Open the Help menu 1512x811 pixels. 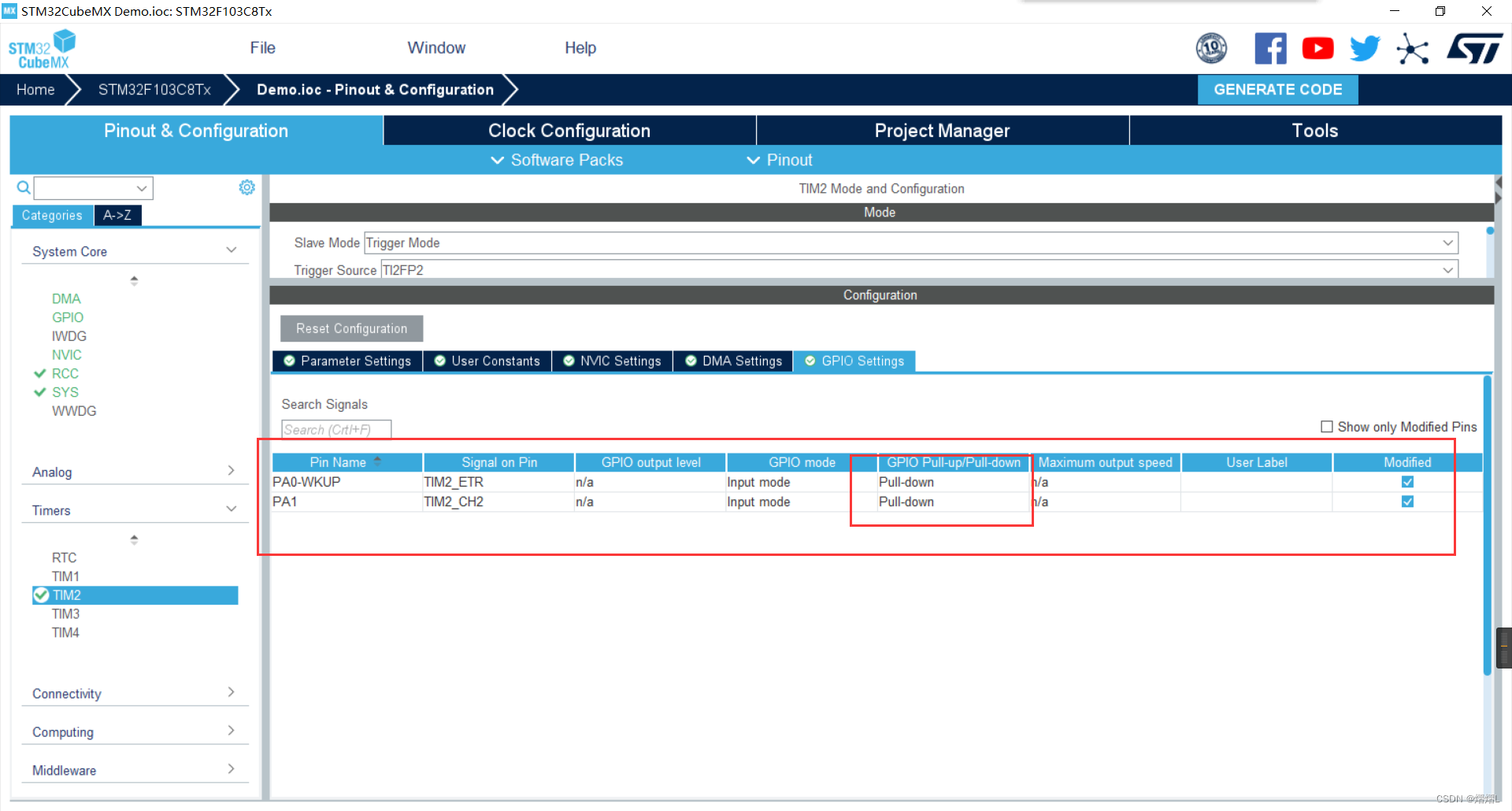580,48
